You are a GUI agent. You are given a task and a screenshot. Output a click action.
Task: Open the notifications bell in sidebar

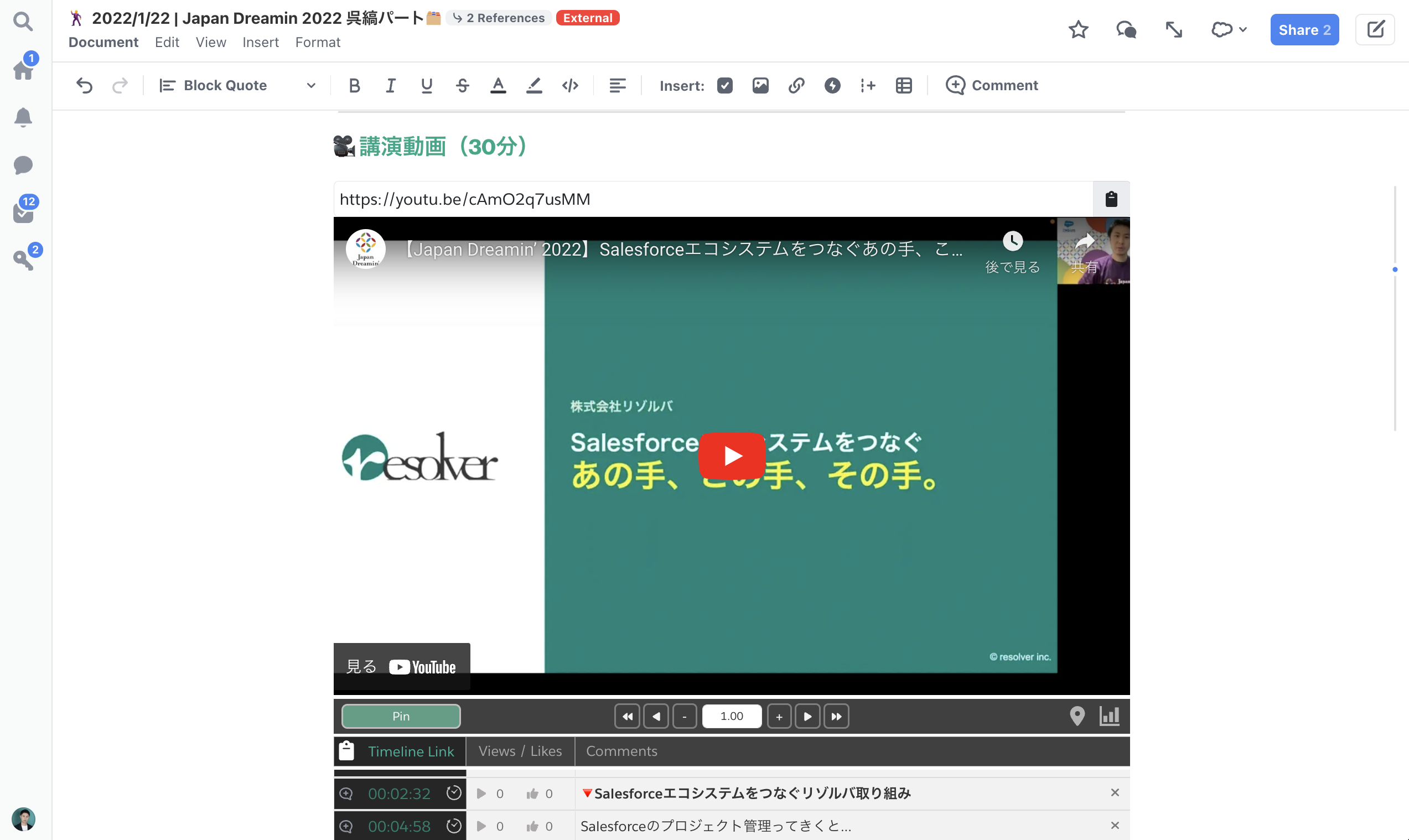coord(23,117)
